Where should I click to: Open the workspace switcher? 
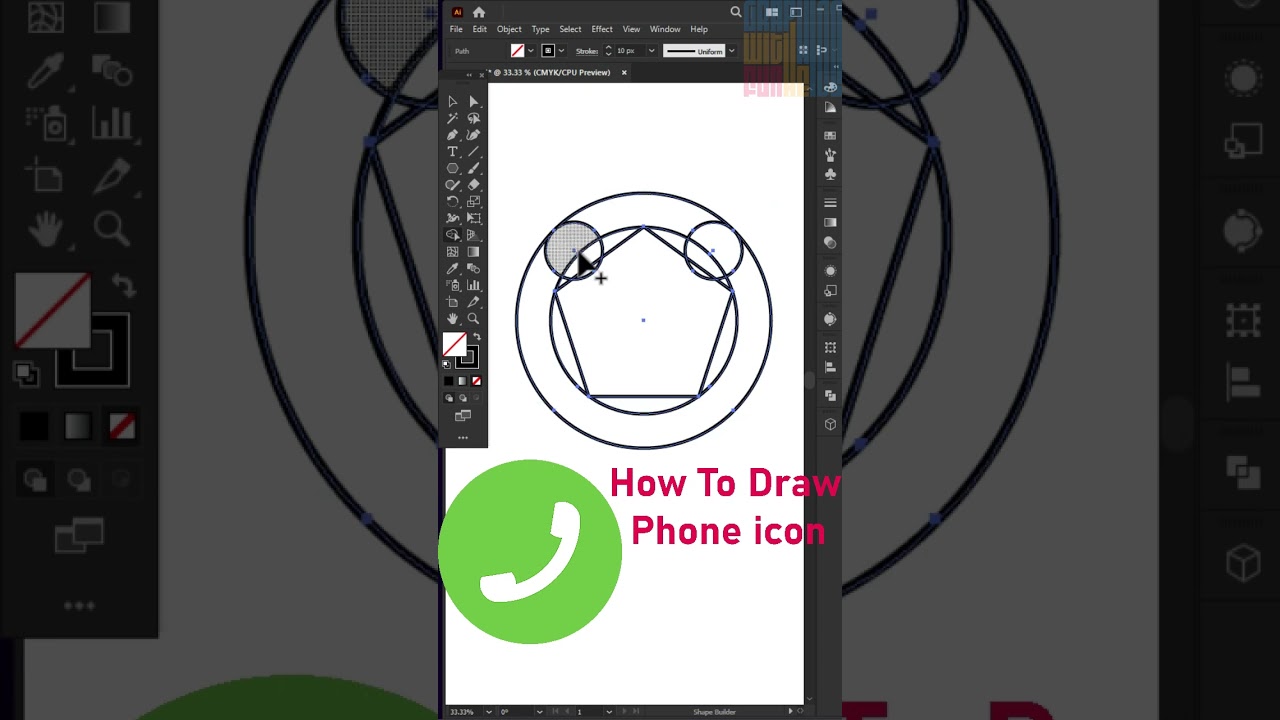[x=796, y=12]
